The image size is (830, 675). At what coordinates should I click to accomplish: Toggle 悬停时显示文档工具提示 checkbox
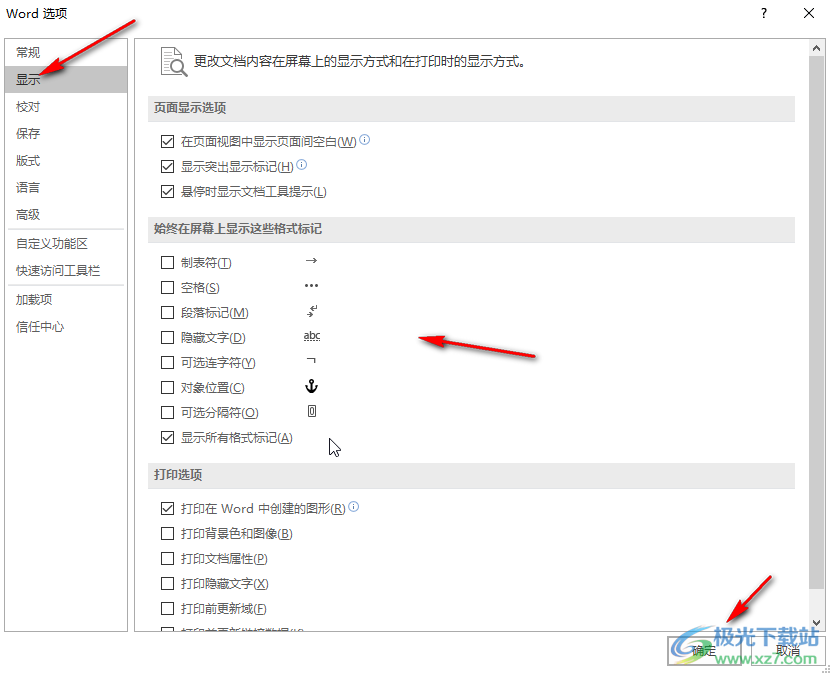click(167, 192)
